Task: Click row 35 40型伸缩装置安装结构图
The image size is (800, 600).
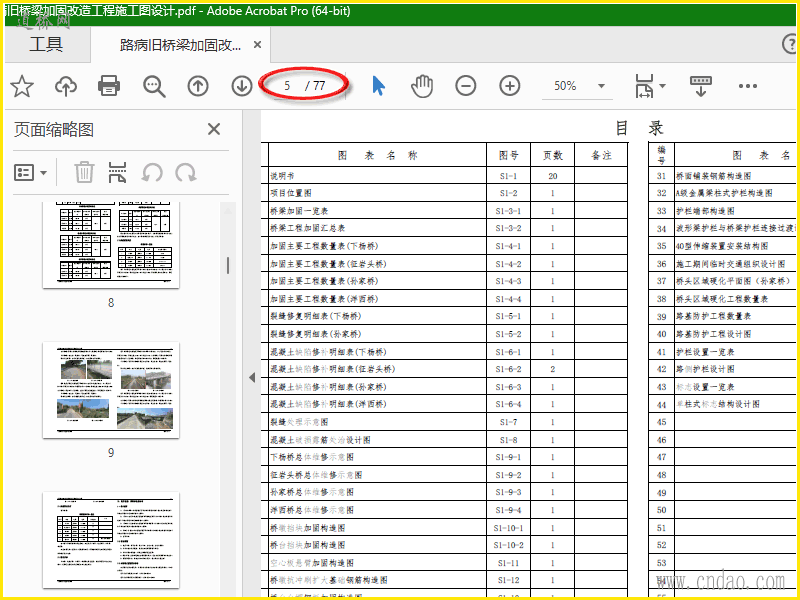Action: coord(723,246)
